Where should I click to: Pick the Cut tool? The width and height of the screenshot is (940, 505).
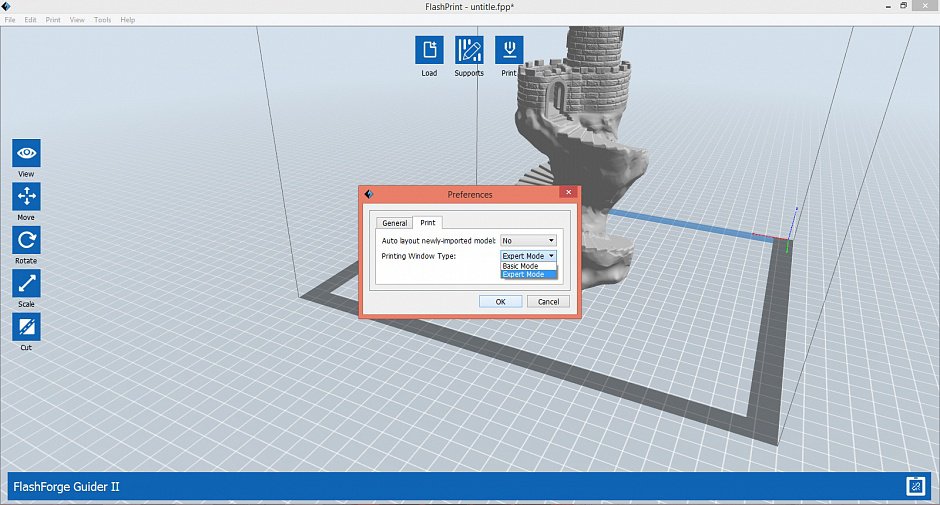click(26, 326)
